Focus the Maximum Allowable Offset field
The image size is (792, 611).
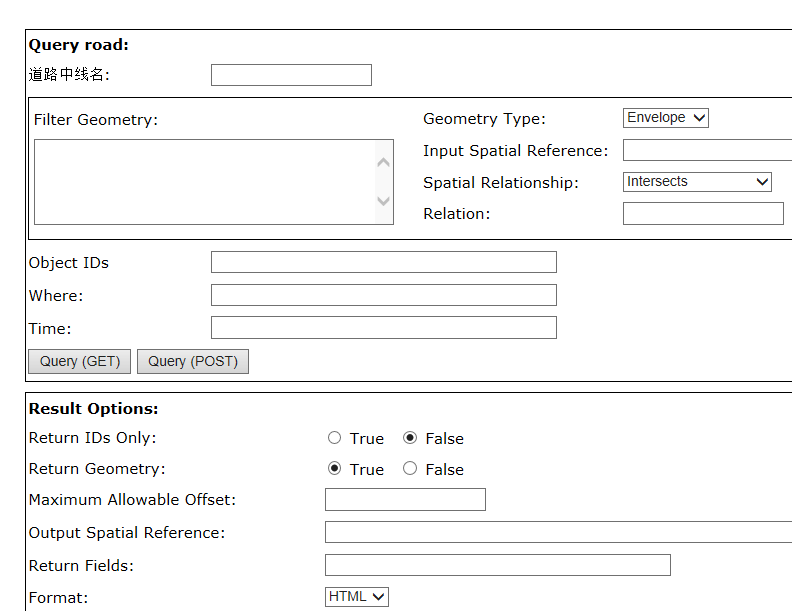405,500
